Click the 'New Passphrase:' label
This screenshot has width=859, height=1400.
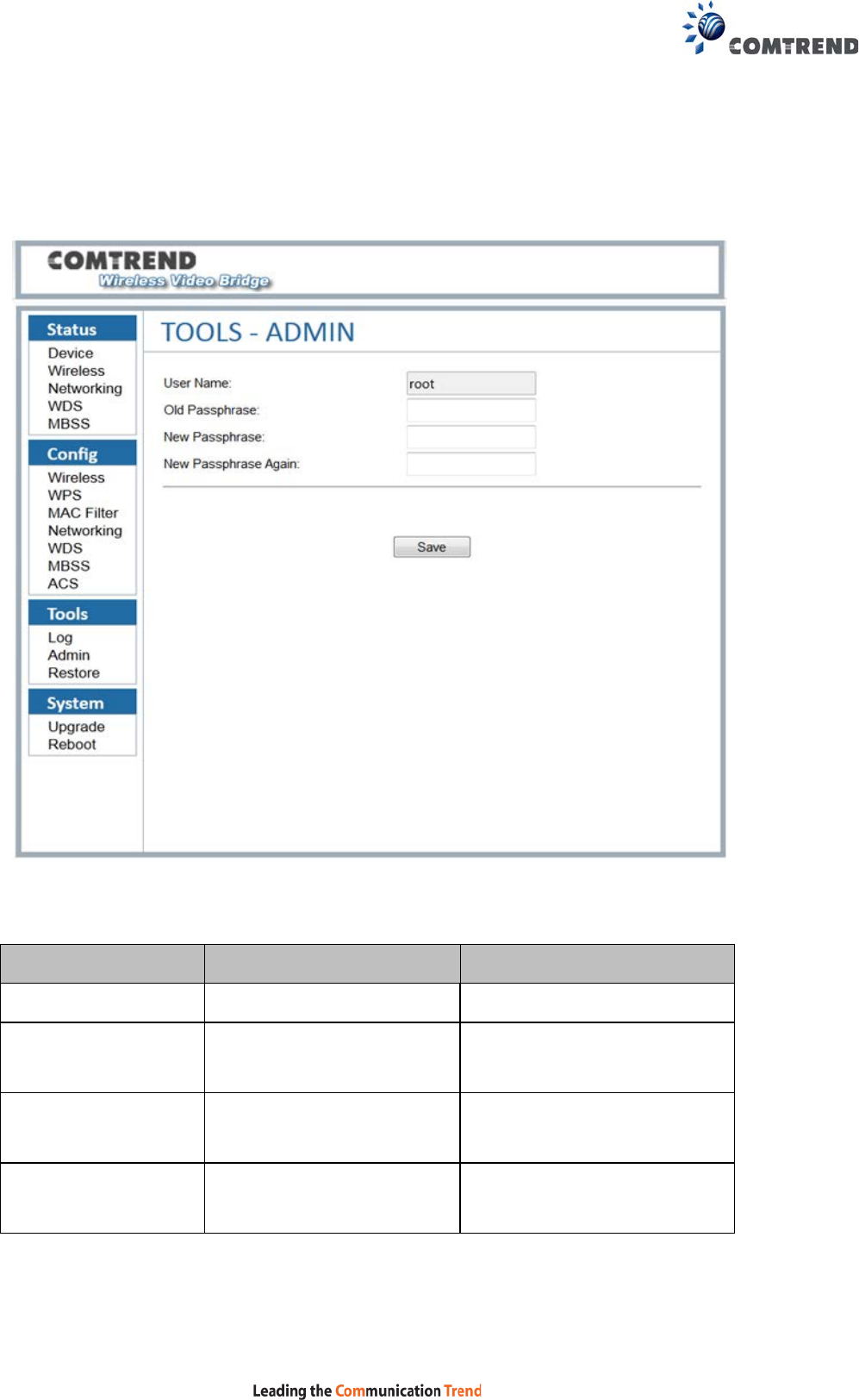(x=214, y=437)
